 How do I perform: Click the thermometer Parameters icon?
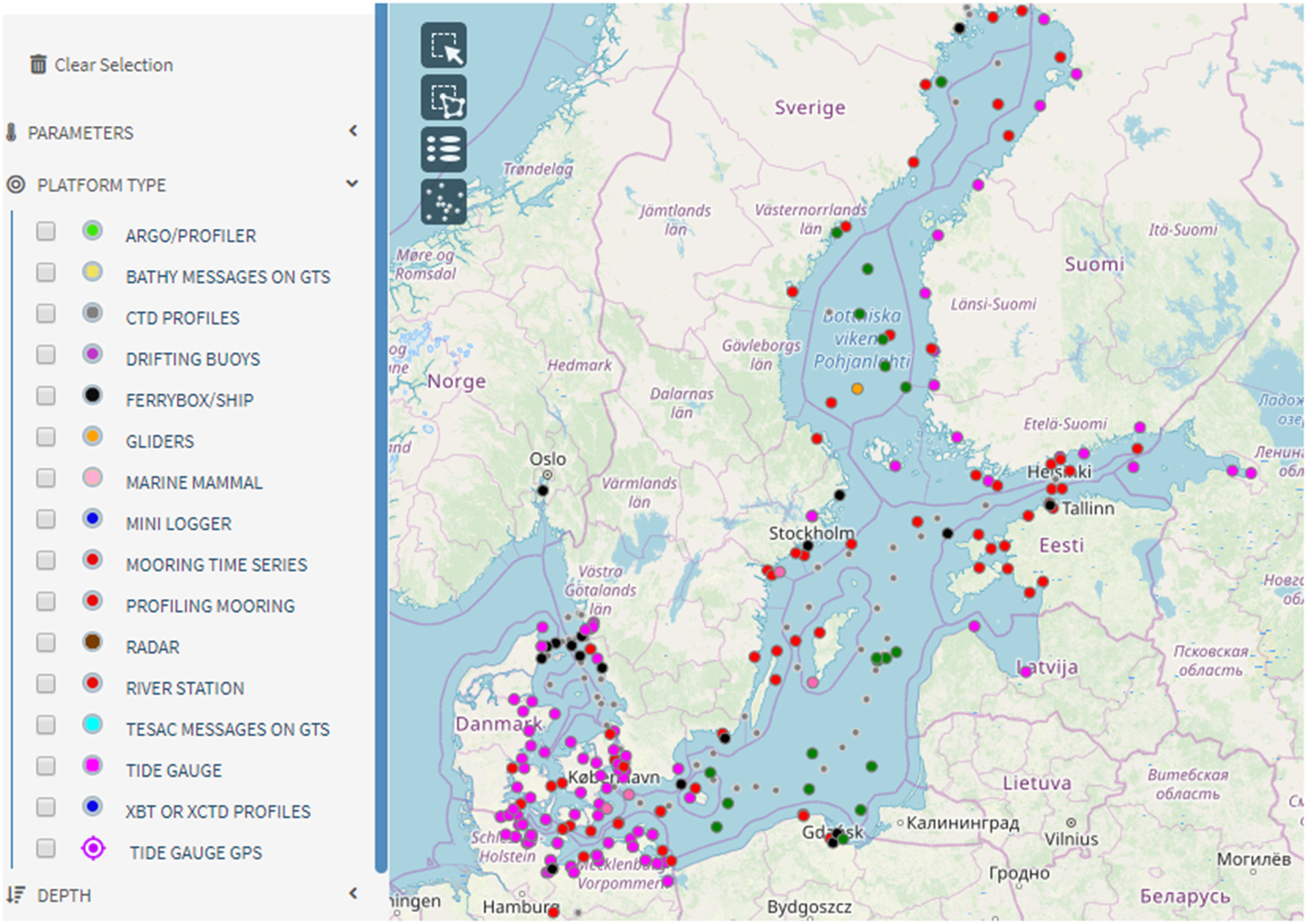click(x=11, y=133)
